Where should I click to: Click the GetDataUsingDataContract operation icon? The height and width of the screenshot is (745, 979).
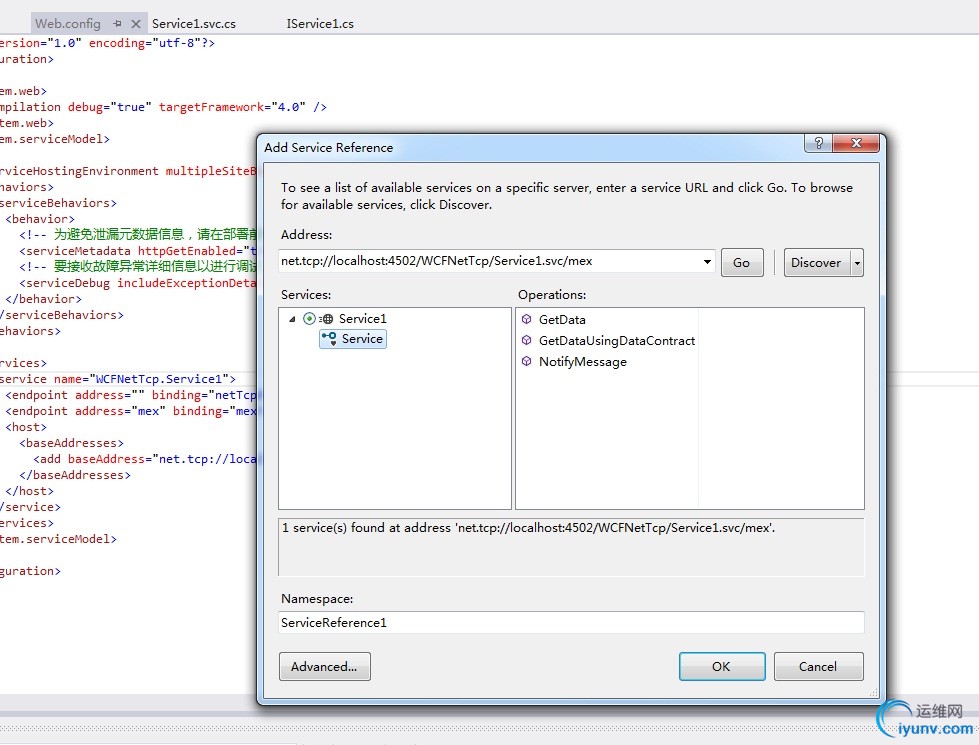pos(526,340)
